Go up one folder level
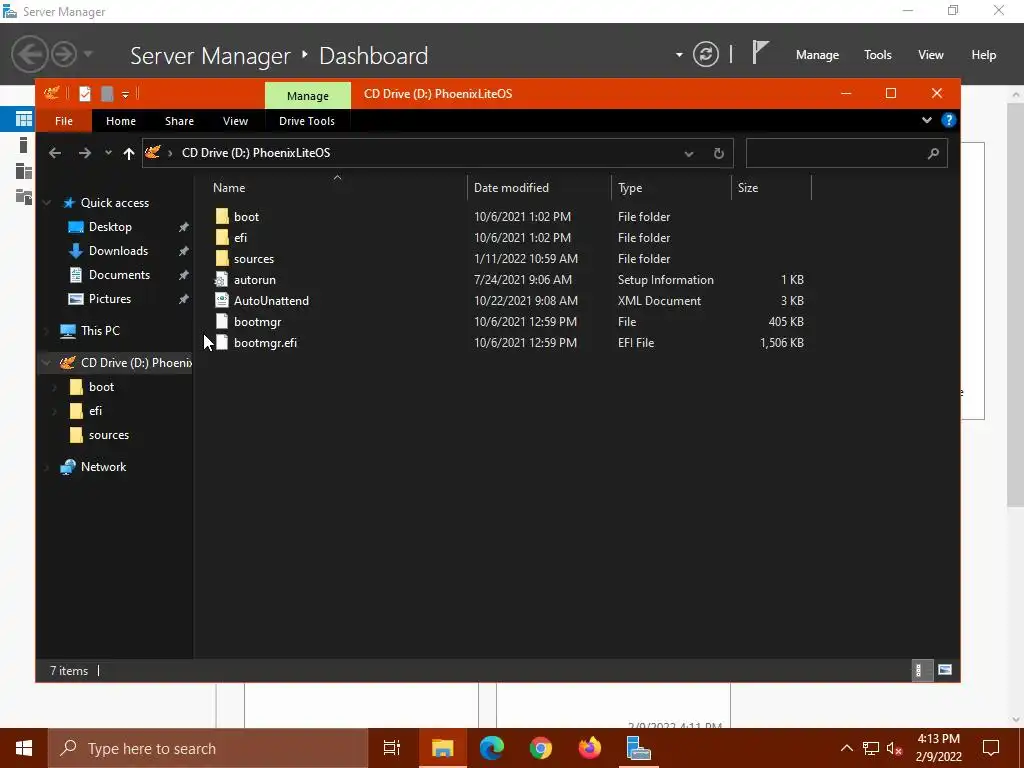 129,153
